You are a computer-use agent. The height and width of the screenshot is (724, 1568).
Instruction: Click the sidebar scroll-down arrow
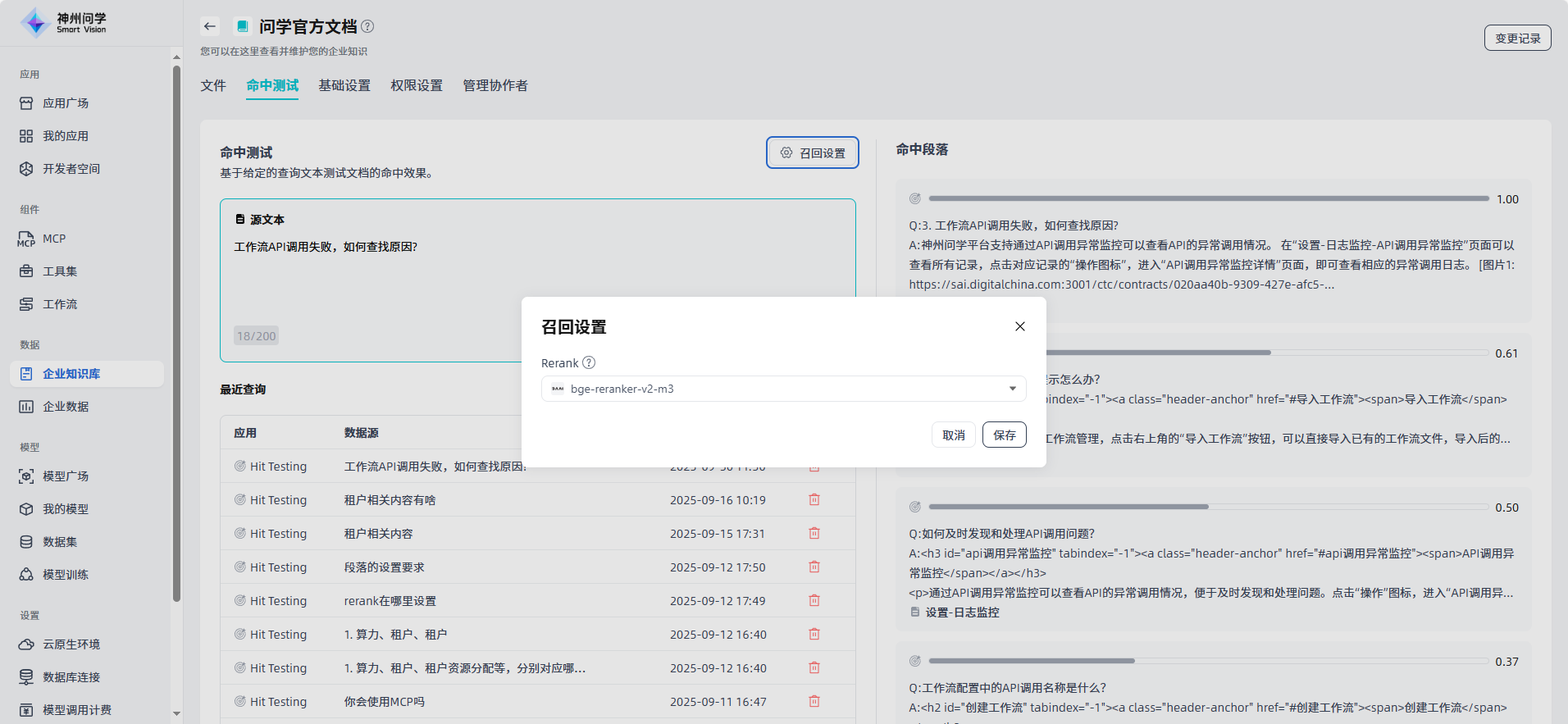(x=176, y=713)
